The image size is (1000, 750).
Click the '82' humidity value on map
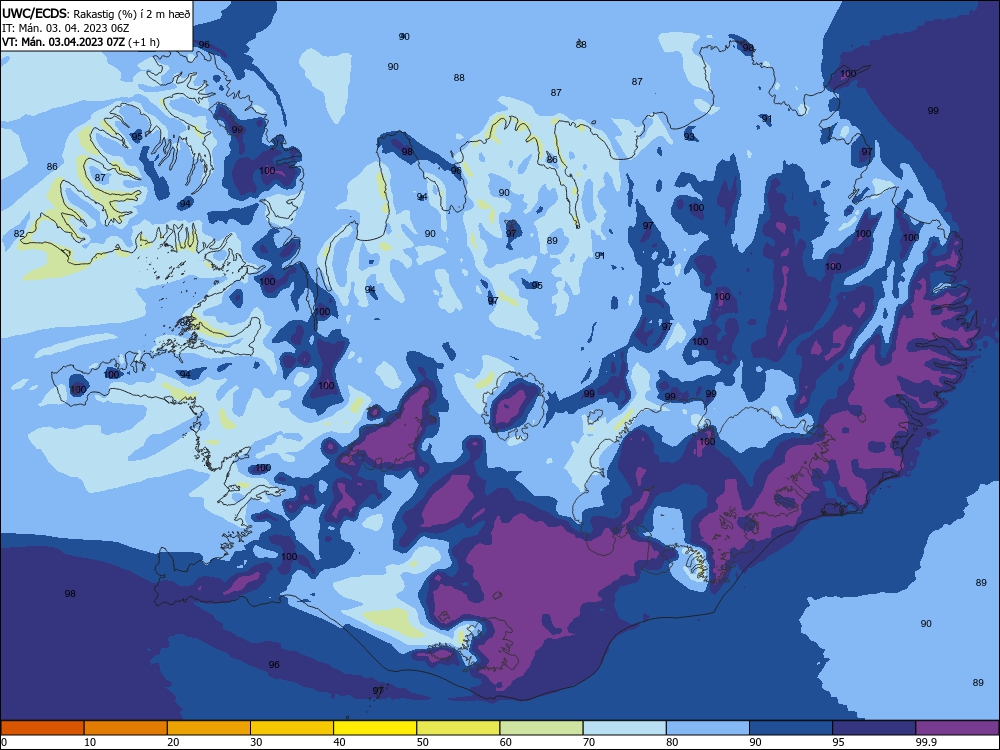tap(19, 233)
